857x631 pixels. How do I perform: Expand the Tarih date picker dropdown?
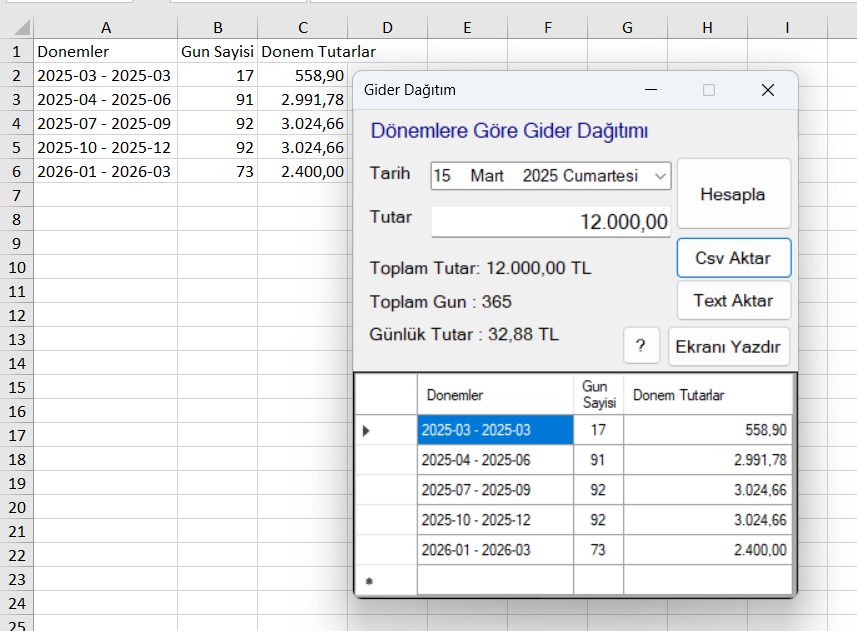(660, 176)
